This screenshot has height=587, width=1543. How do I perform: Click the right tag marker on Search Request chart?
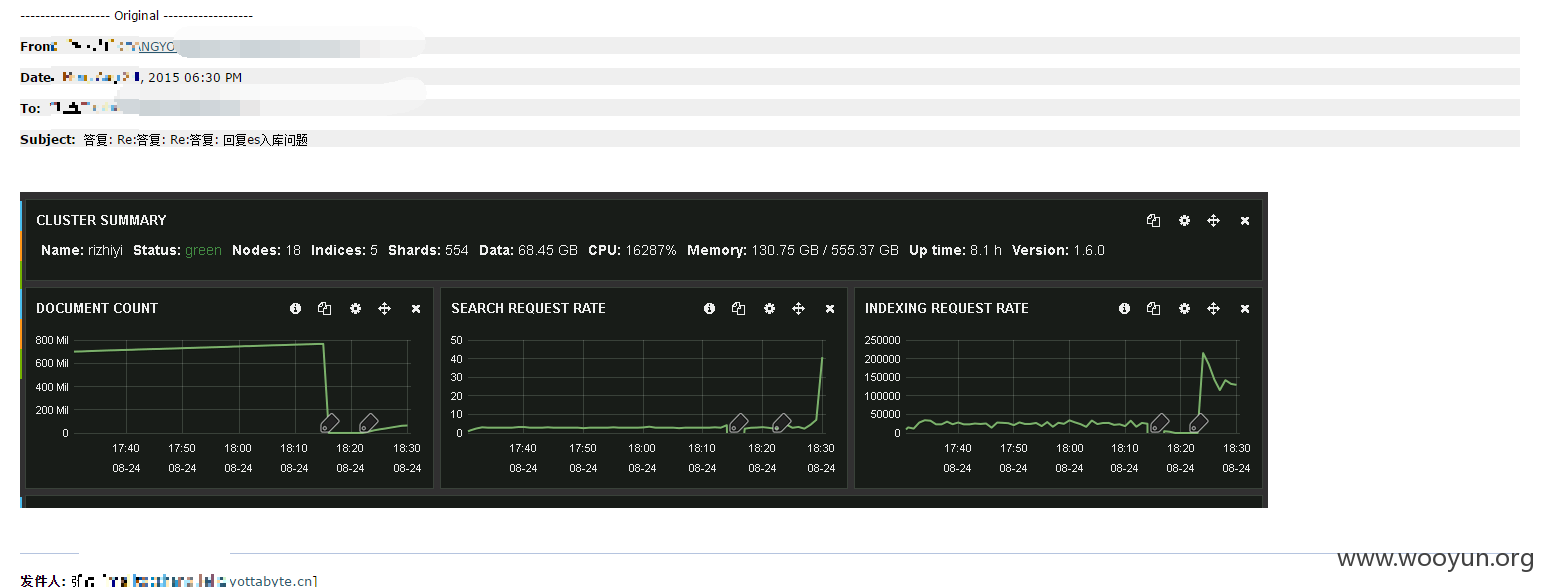781,423
